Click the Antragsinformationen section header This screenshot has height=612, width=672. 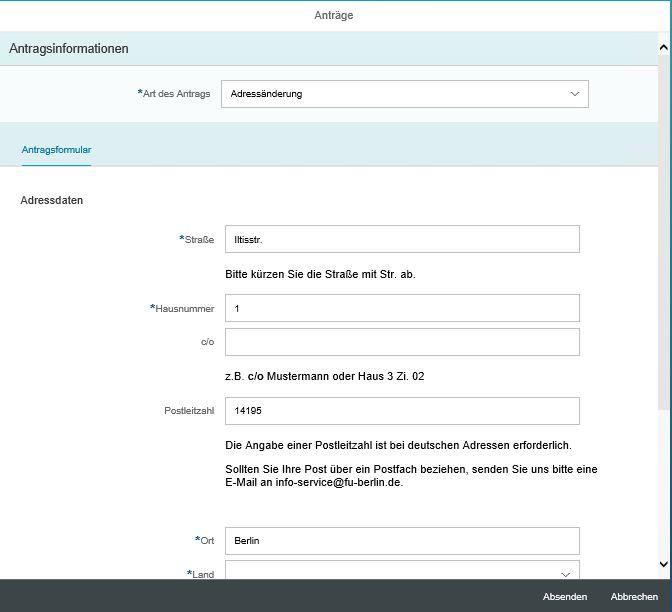tap(69, 48)
